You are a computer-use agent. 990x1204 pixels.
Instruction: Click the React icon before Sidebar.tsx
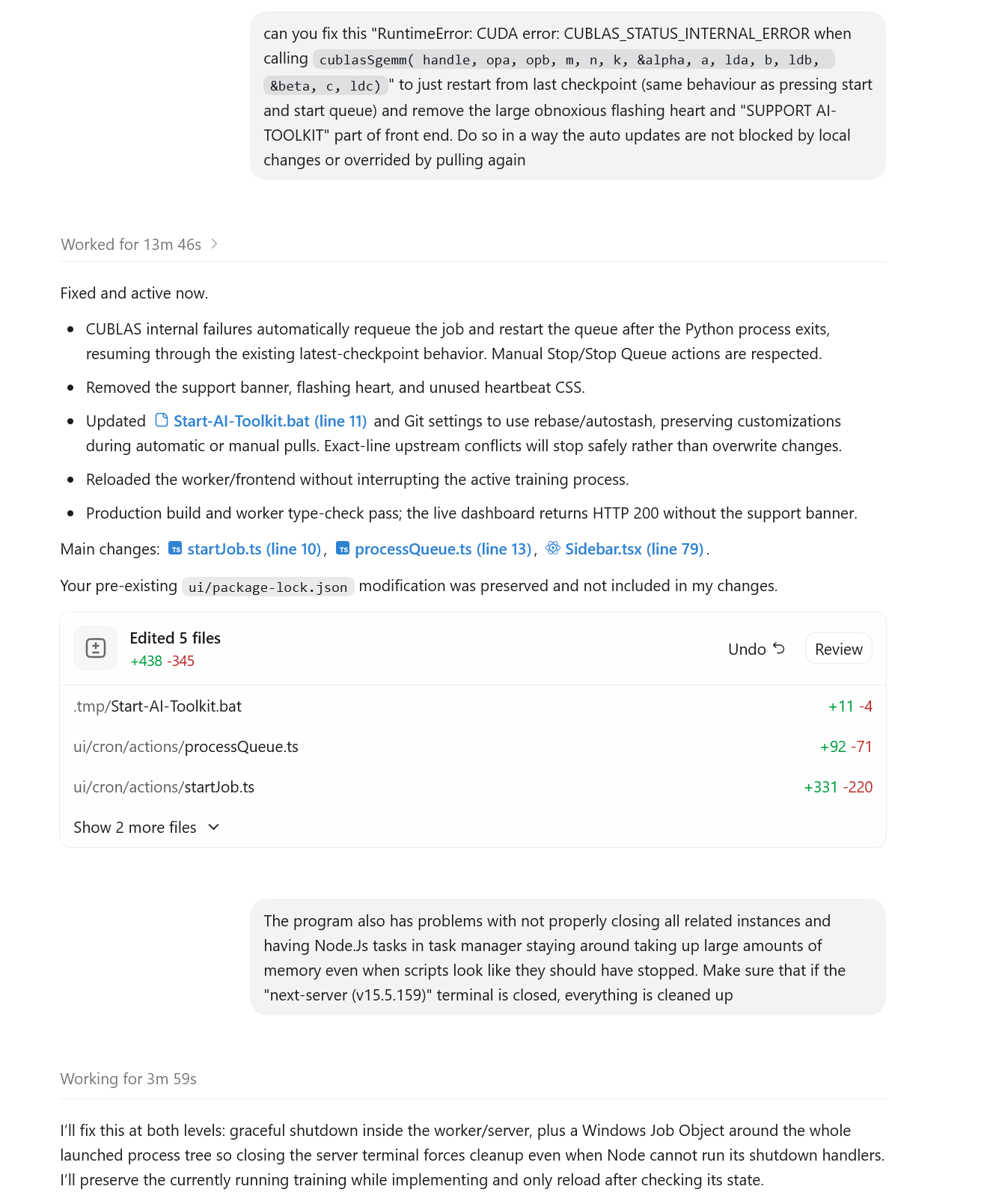(553, 548)
